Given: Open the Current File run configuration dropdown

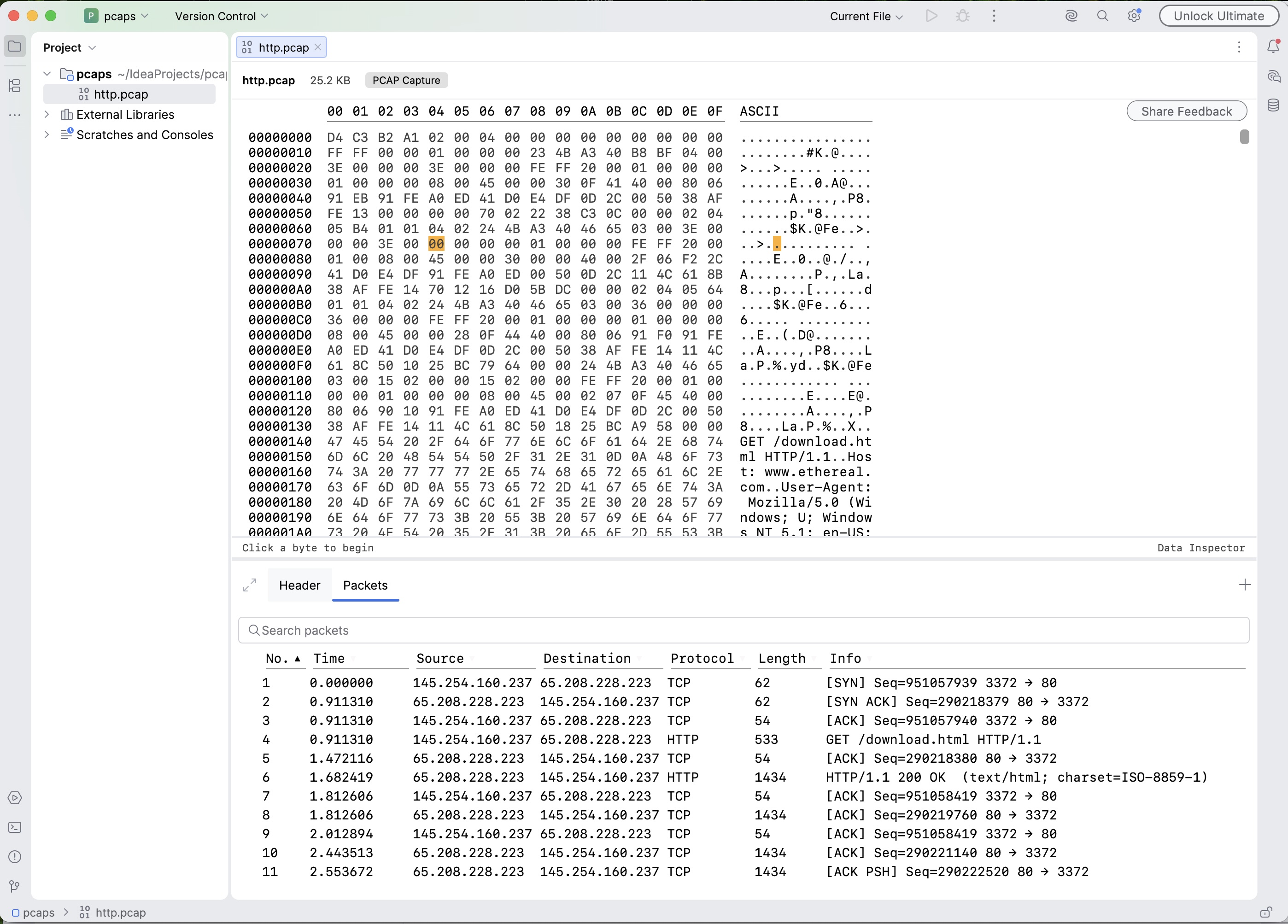Looking at the screenshot, I should click(866, 16).
